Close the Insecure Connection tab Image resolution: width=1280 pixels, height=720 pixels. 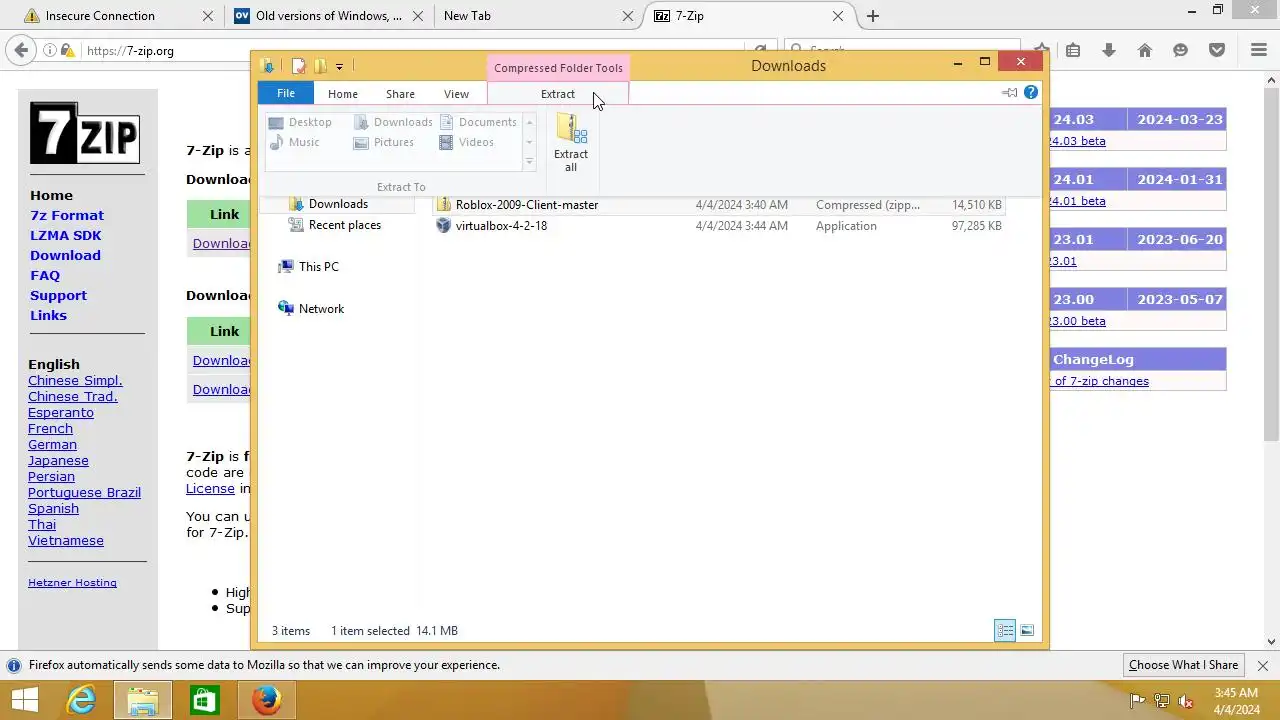click(208, 16)
